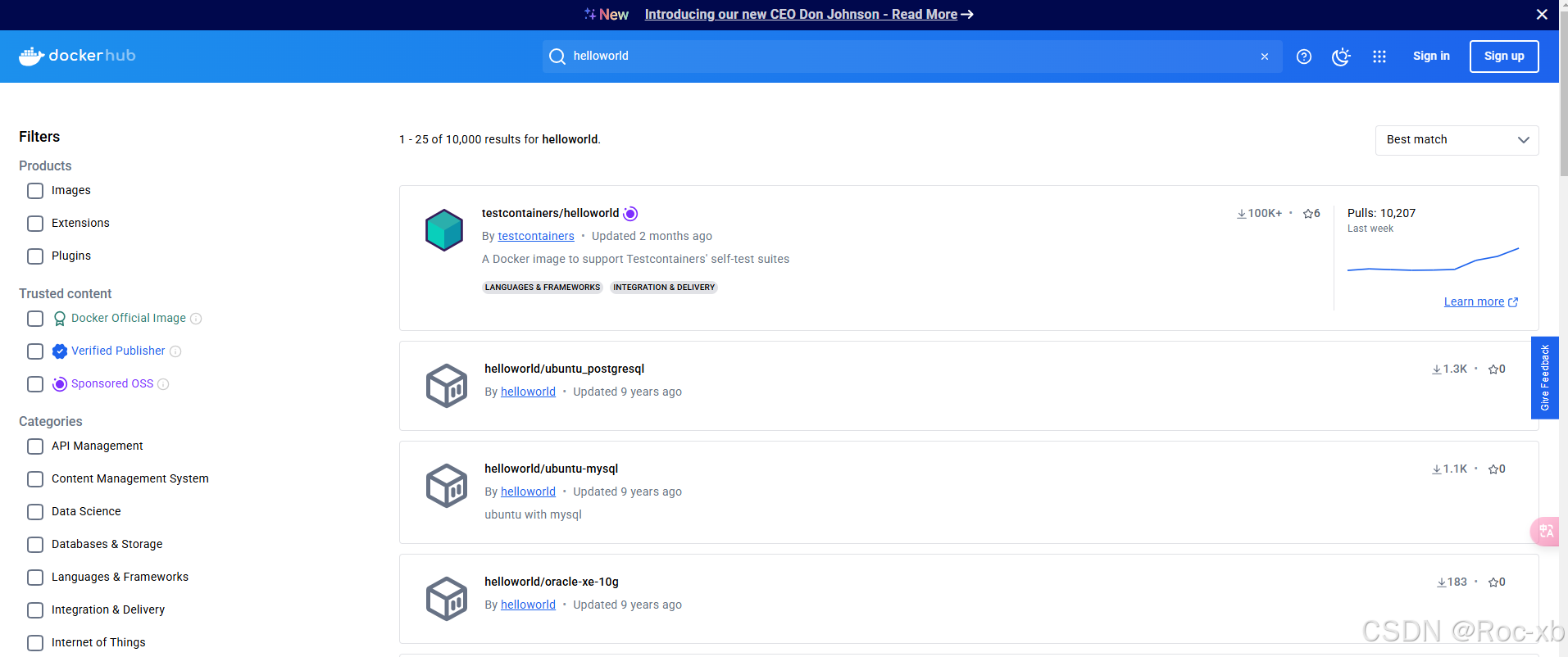Check the Languages & Frameworks category

click(35, 578)
